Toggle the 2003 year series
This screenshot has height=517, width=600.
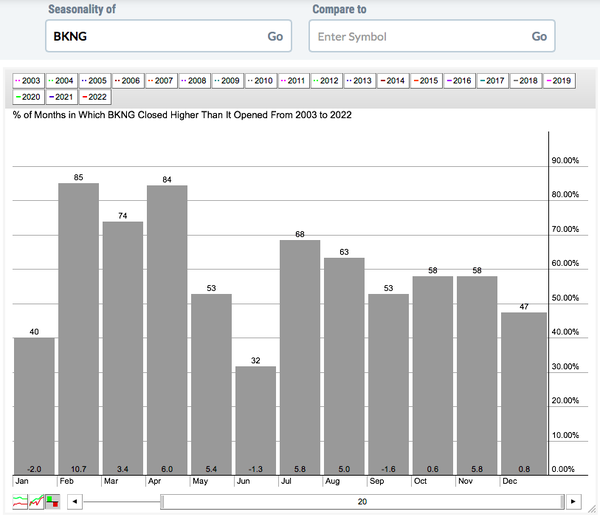click(x=28, y=81)
